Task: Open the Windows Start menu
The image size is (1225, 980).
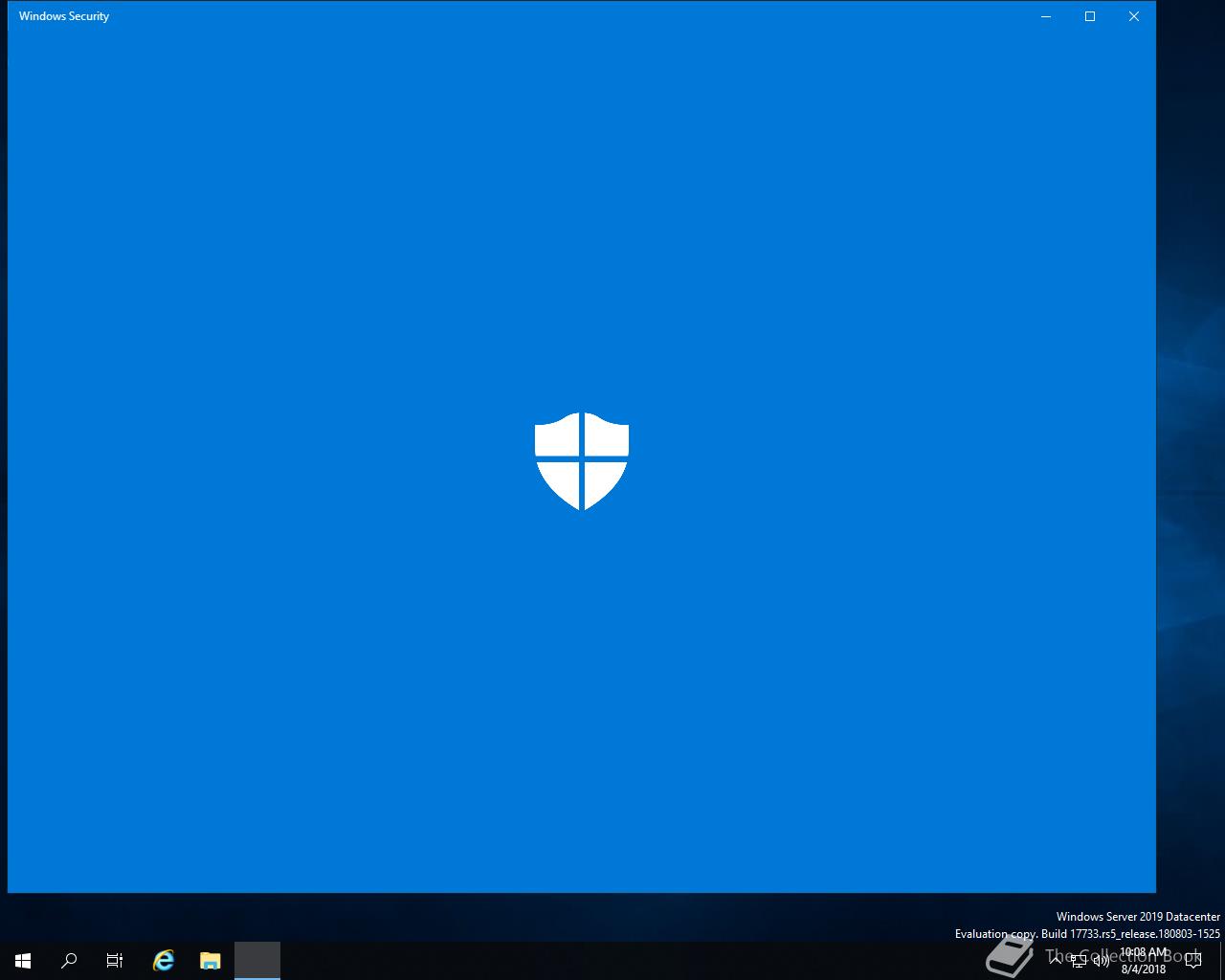Action: pos(23,961)
